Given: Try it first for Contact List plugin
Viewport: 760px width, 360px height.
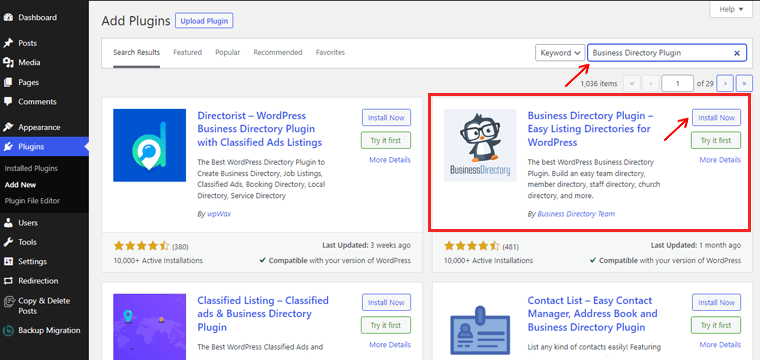Looking at the screenshot, I should click(716, 325).
